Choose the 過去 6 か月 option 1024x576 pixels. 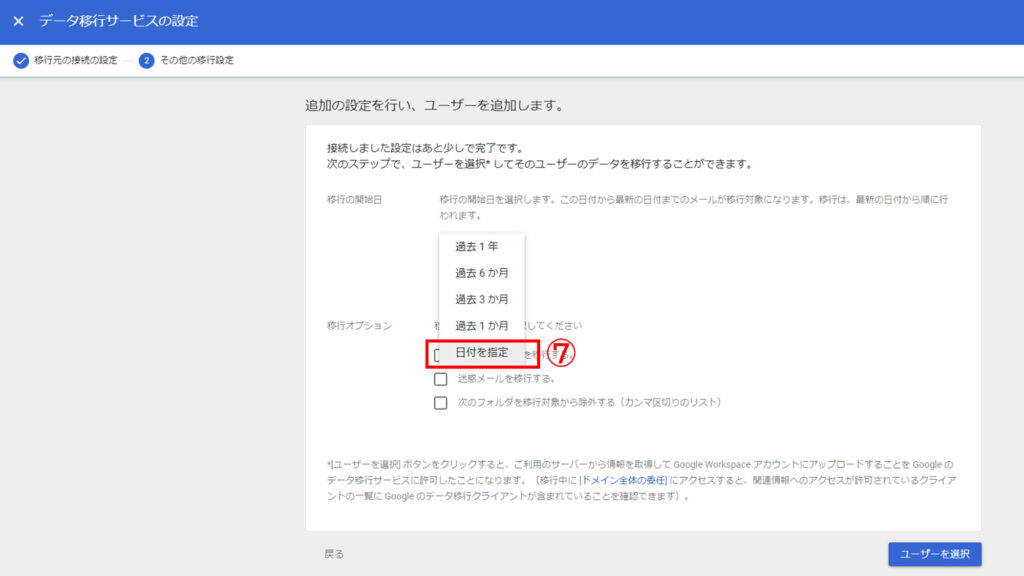click(x=481, y=273)
